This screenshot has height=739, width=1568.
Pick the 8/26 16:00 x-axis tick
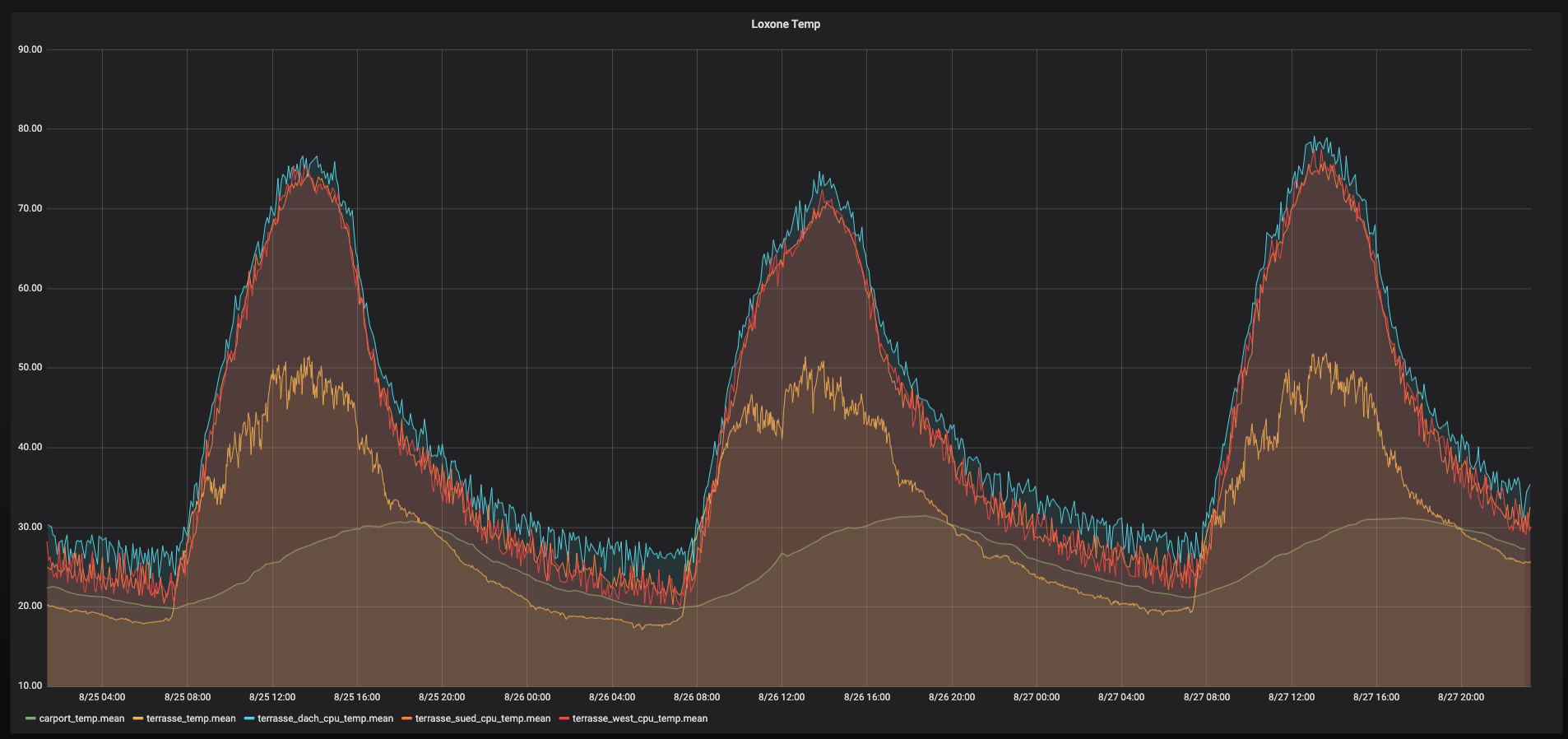[x=867, y=697]
